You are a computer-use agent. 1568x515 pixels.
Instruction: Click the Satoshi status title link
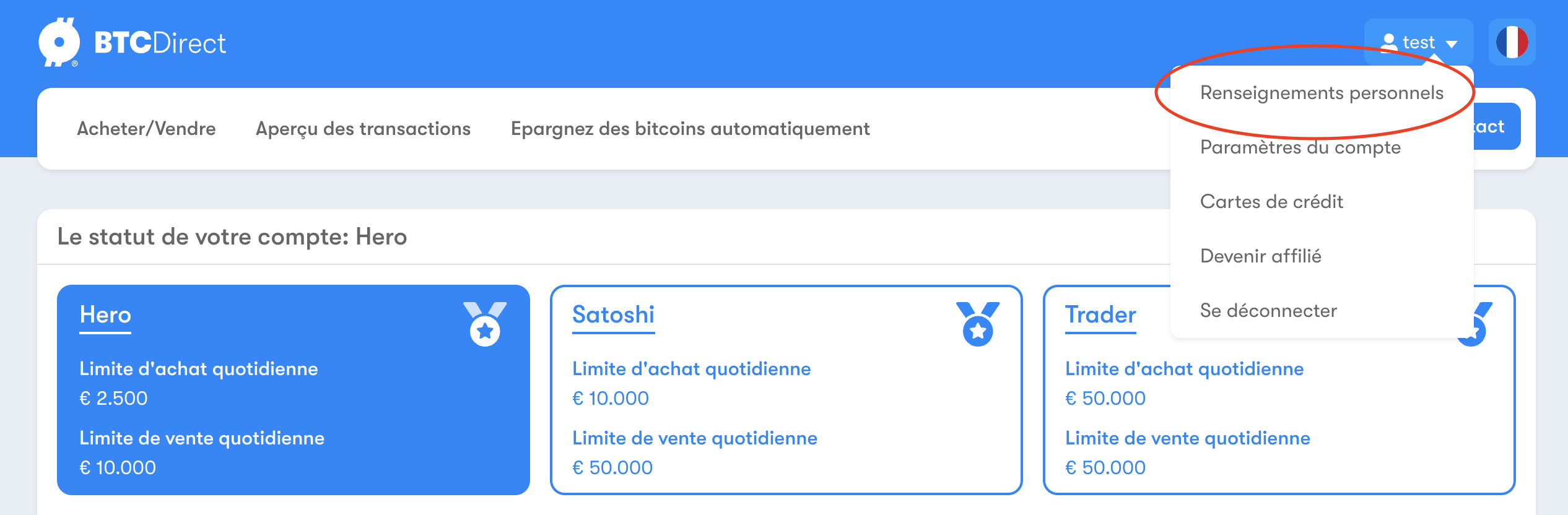pos(613,315)
